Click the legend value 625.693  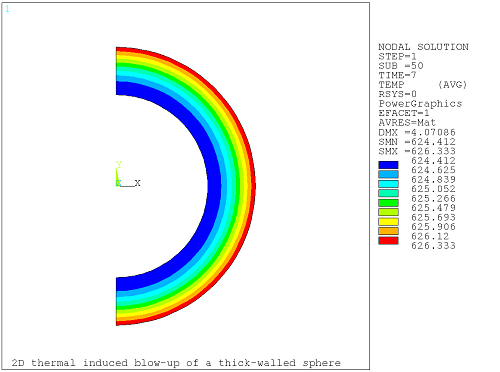pyautogui.click(x=433, y=217)
